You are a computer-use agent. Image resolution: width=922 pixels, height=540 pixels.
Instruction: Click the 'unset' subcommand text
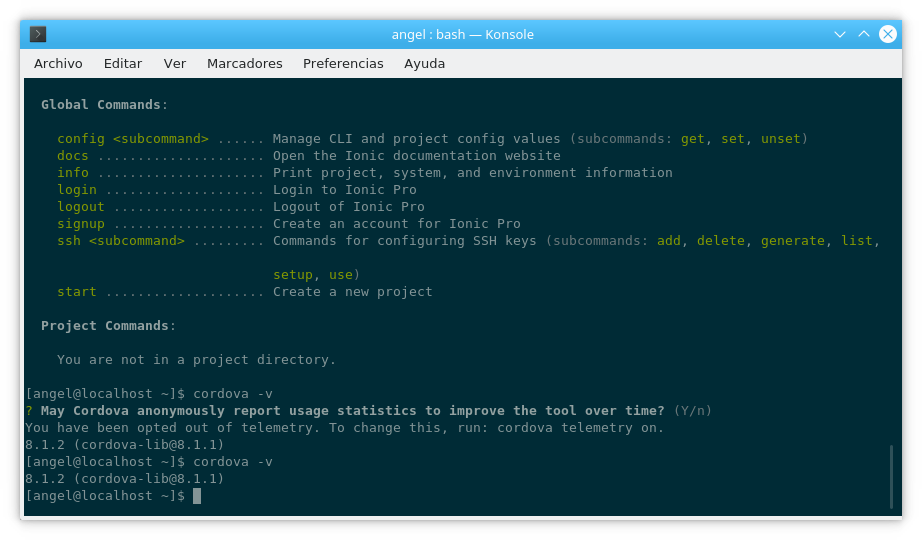click(781, 139)
